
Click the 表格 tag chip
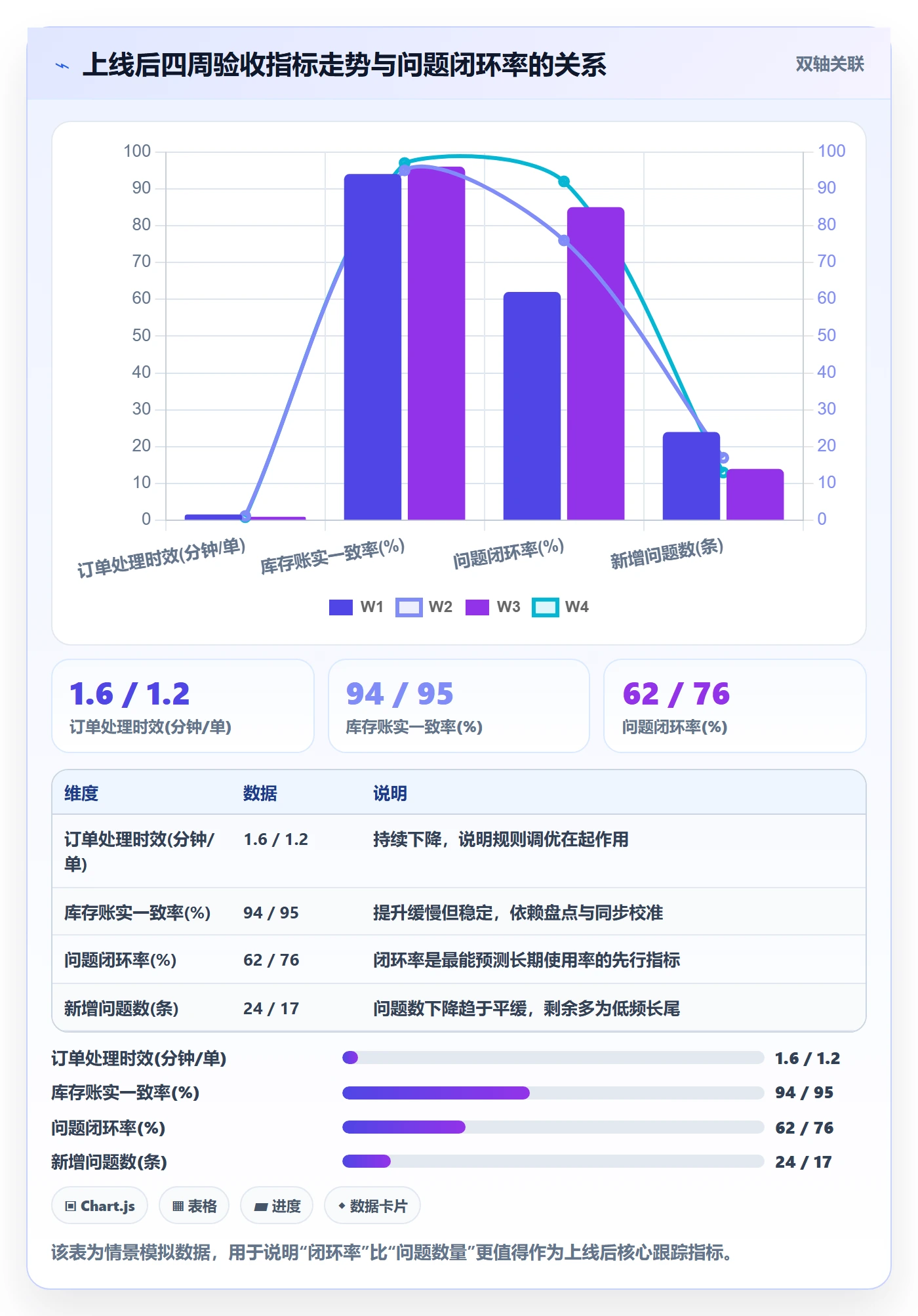194,1206
